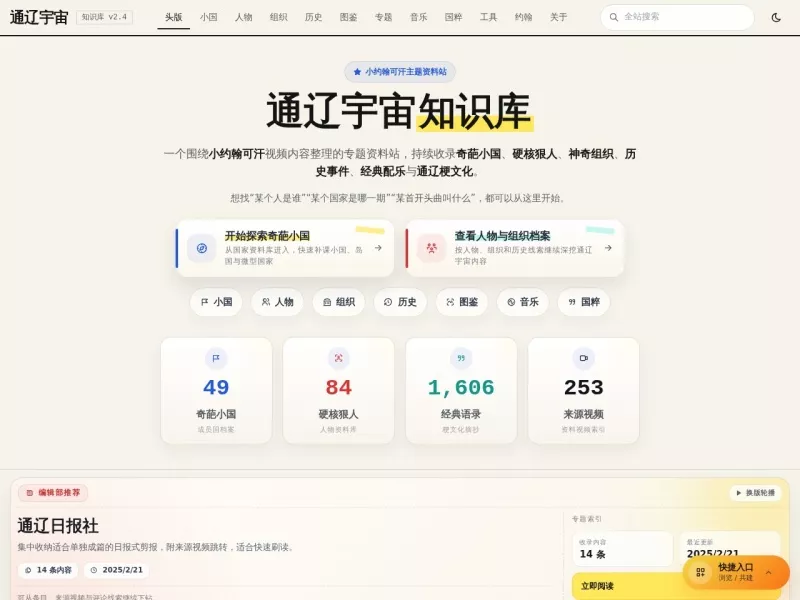Click the 音乐 quick chip

coord(522,302)
